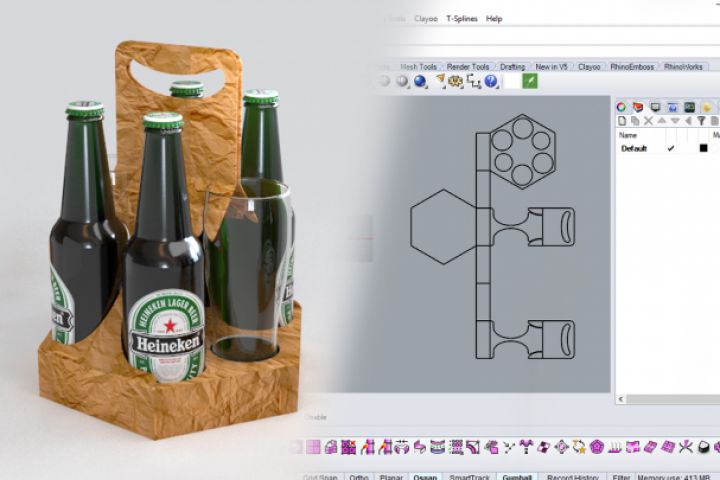Delete layer using the X icon

coord(648,121)
